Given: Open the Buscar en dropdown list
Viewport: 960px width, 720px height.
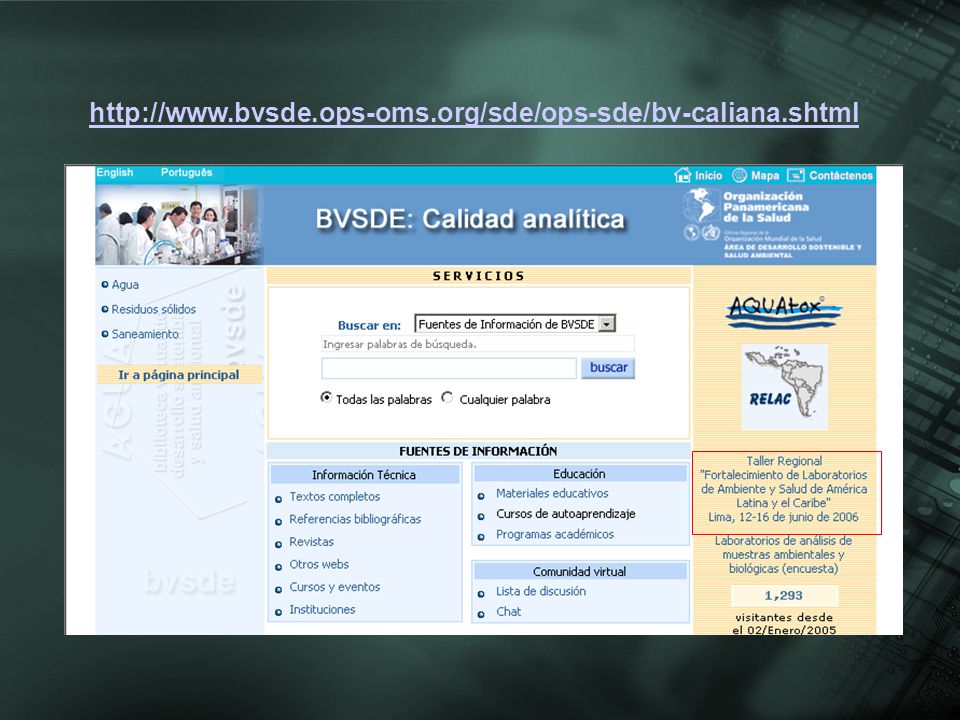Looking at the screenshot, I should pyautogui.click(x=515, y=324).
